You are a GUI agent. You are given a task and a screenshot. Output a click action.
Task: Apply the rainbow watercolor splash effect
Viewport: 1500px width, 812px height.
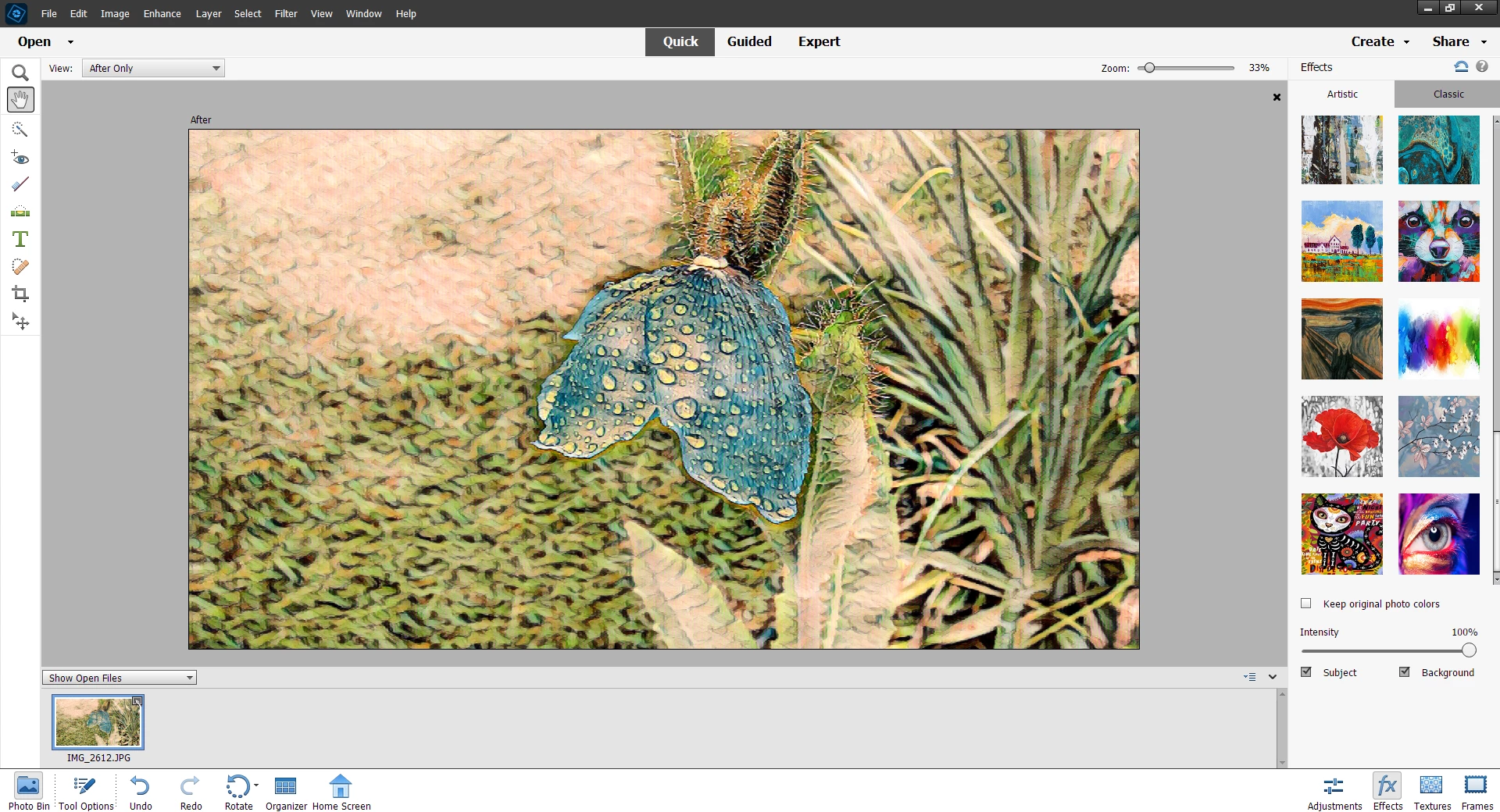(1438, 339)
